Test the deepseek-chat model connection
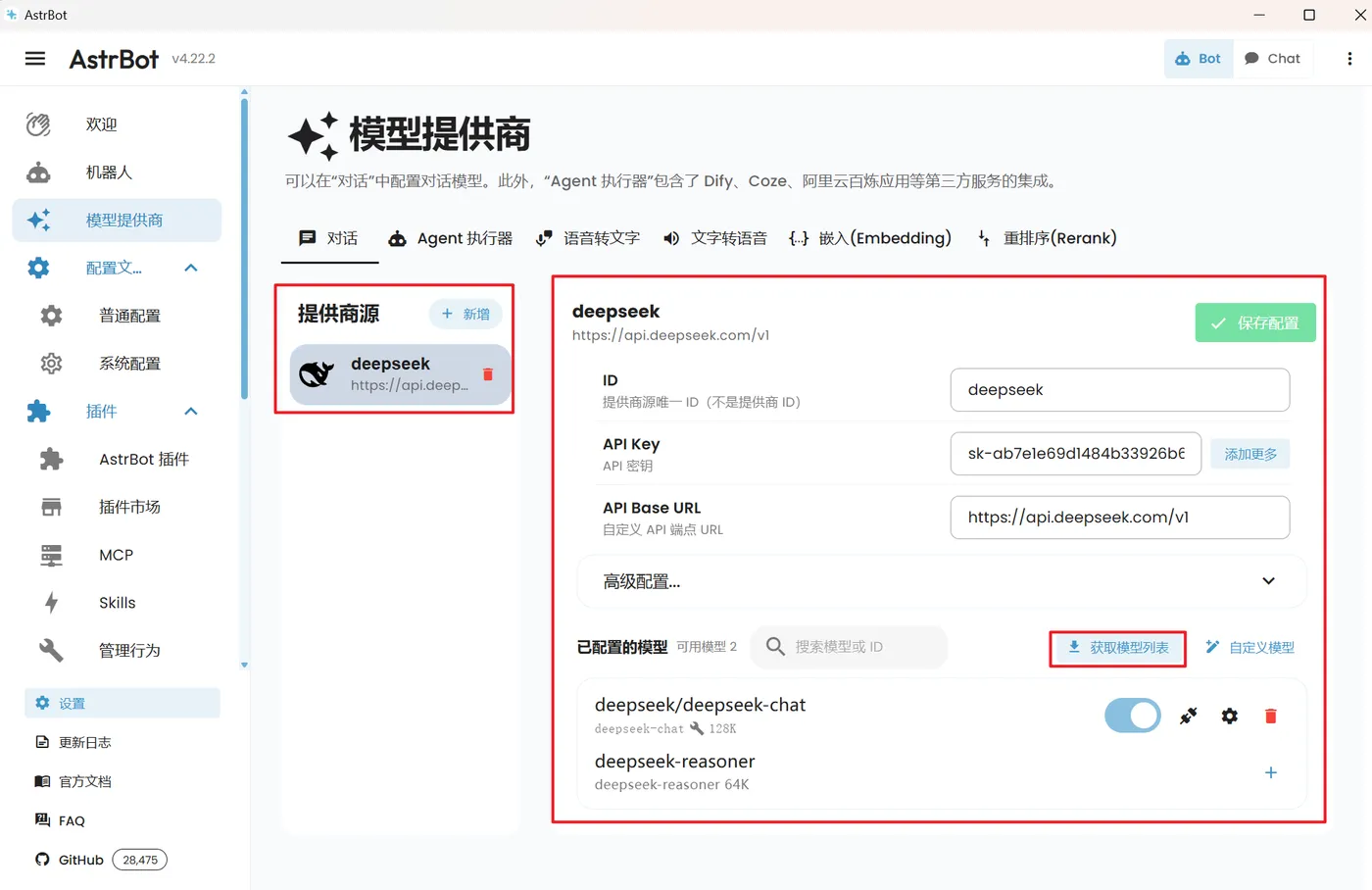The width and height of the screenshot is (1372, 890). [1189, 717]
